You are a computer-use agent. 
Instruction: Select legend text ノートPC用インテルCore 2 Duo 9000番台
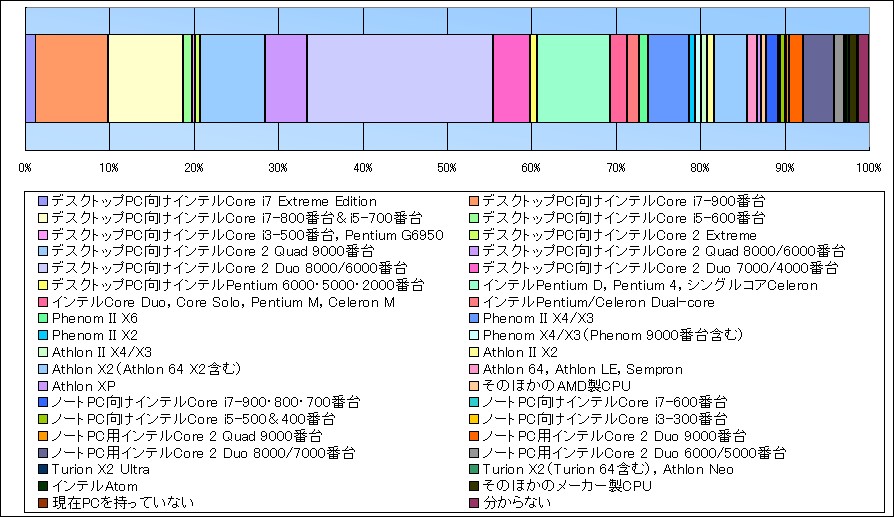pyautogui.click(x=615, y=436)
